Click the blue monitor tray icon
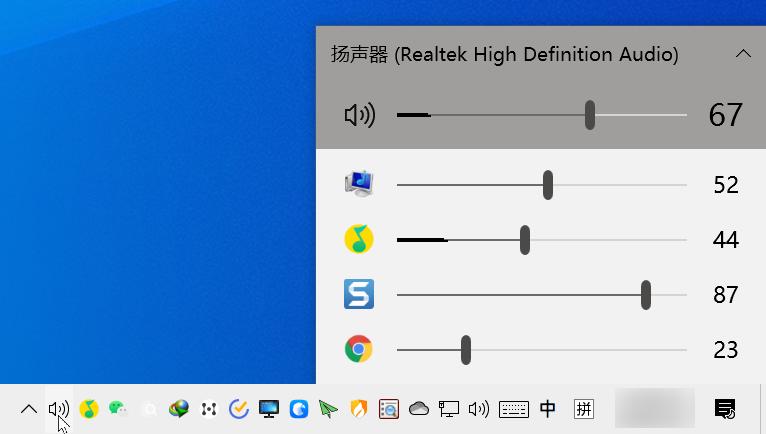Image resolution: width=766 pixels, height=434 pixels. click(269, 409)
